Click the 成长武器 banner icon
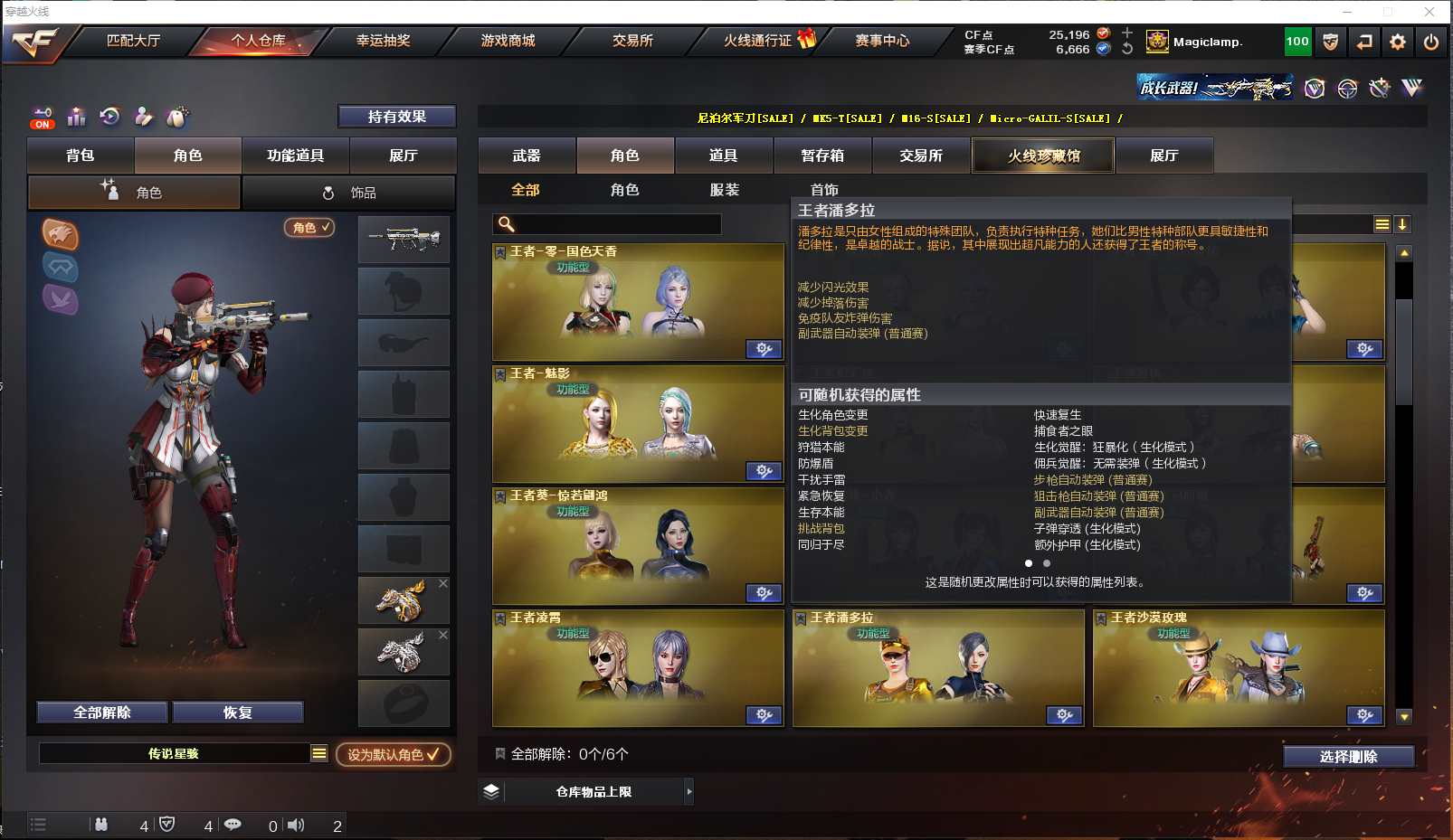The width and height of the screenshot is (1453, 840). (1215, 88)
